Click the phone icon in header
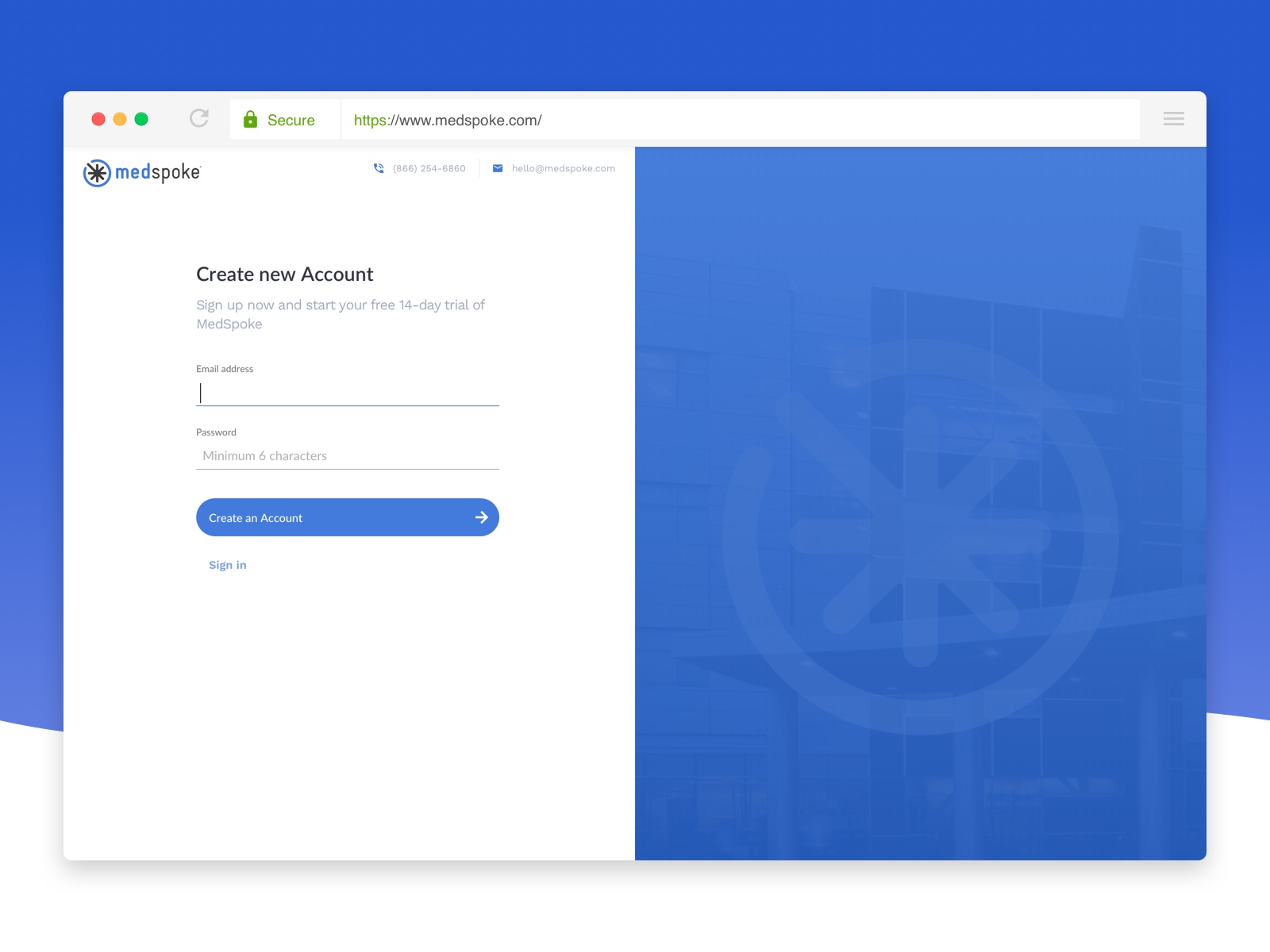The width and height of the screenshot is (1270, 952). click(x=379, y=168)
